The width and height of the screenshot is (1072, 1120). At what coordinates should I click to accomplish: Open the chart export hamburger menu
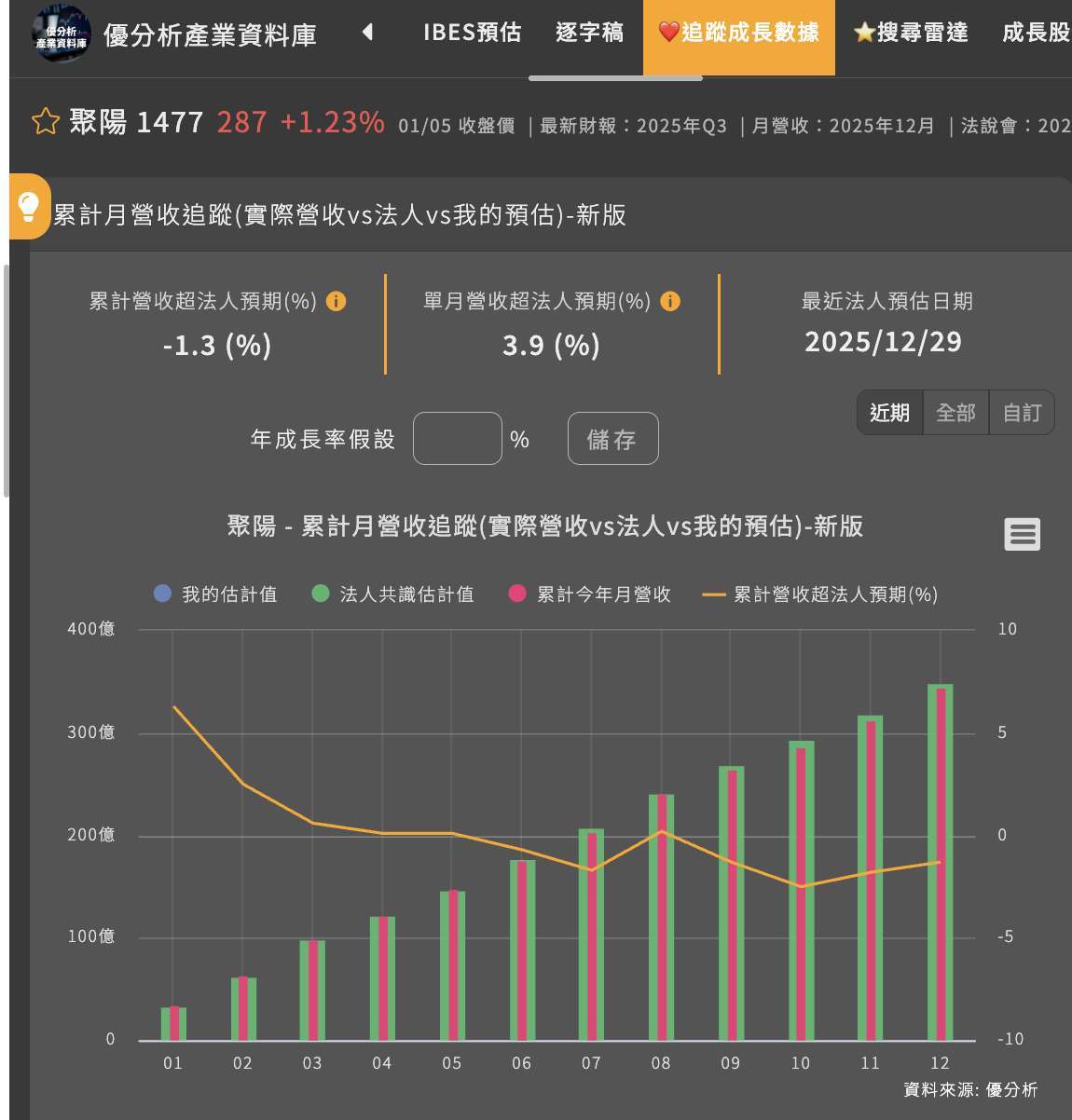click(x=1022, y=532)
